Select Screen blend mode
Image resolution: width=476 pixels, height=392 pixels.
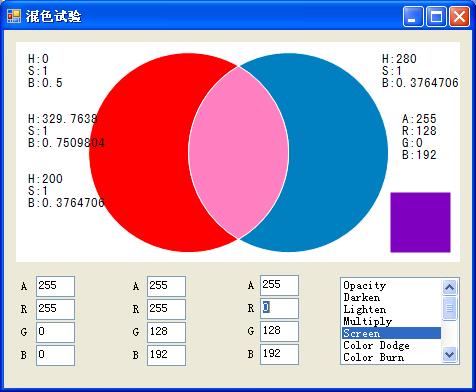[391, 333]
